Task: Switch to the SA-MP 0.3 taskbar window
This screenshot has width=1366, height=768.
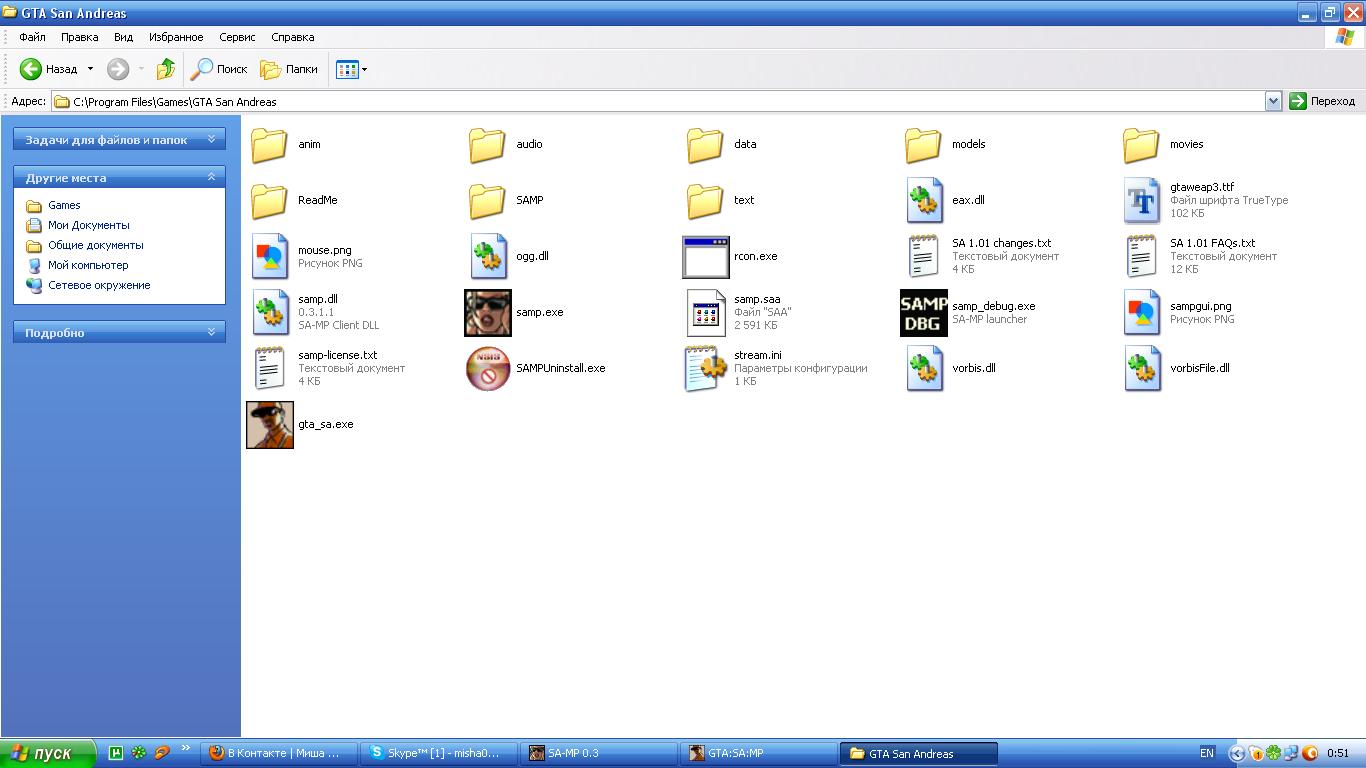Action: click(x=600, y=753)
